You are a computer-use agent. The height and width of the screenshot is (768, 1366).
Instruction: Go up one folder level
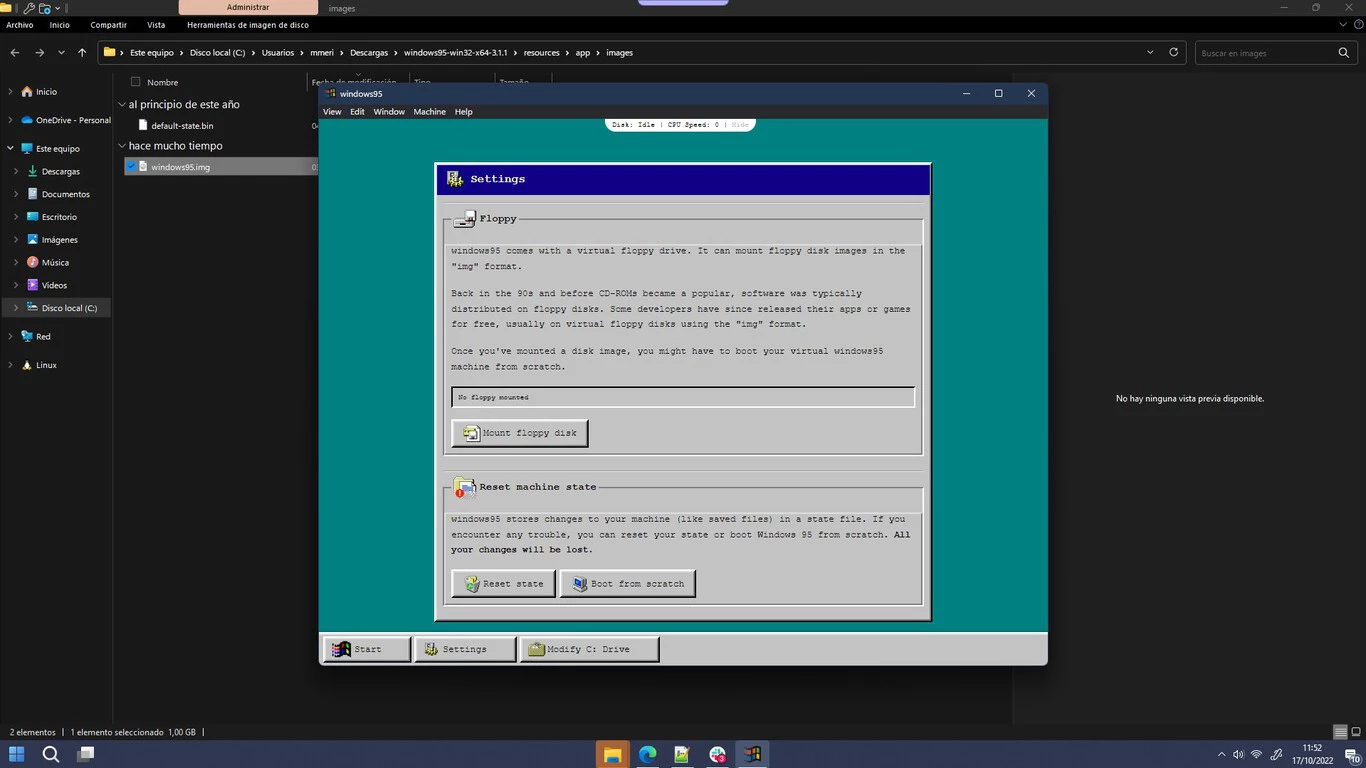tap(82, 52)
